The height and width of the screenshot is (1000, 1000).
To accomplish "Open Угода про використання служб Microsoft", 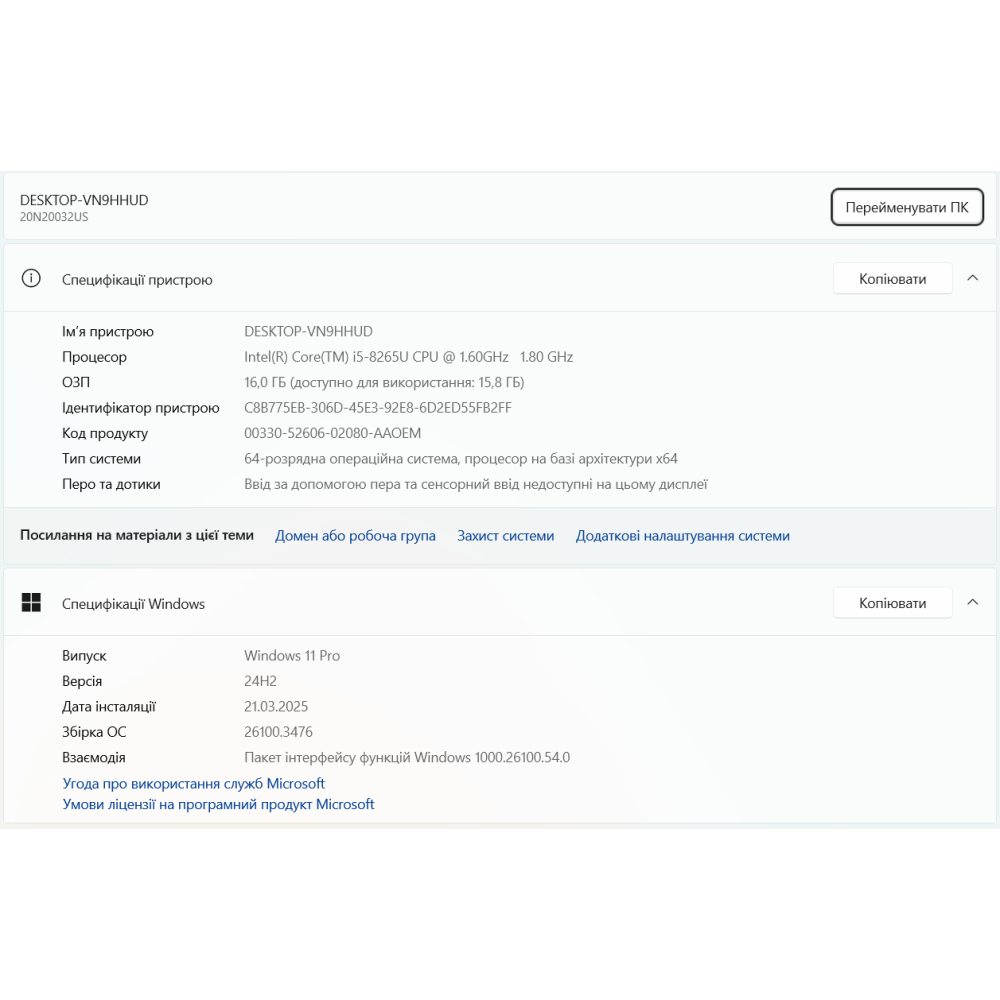I will [x=194, y=784].
